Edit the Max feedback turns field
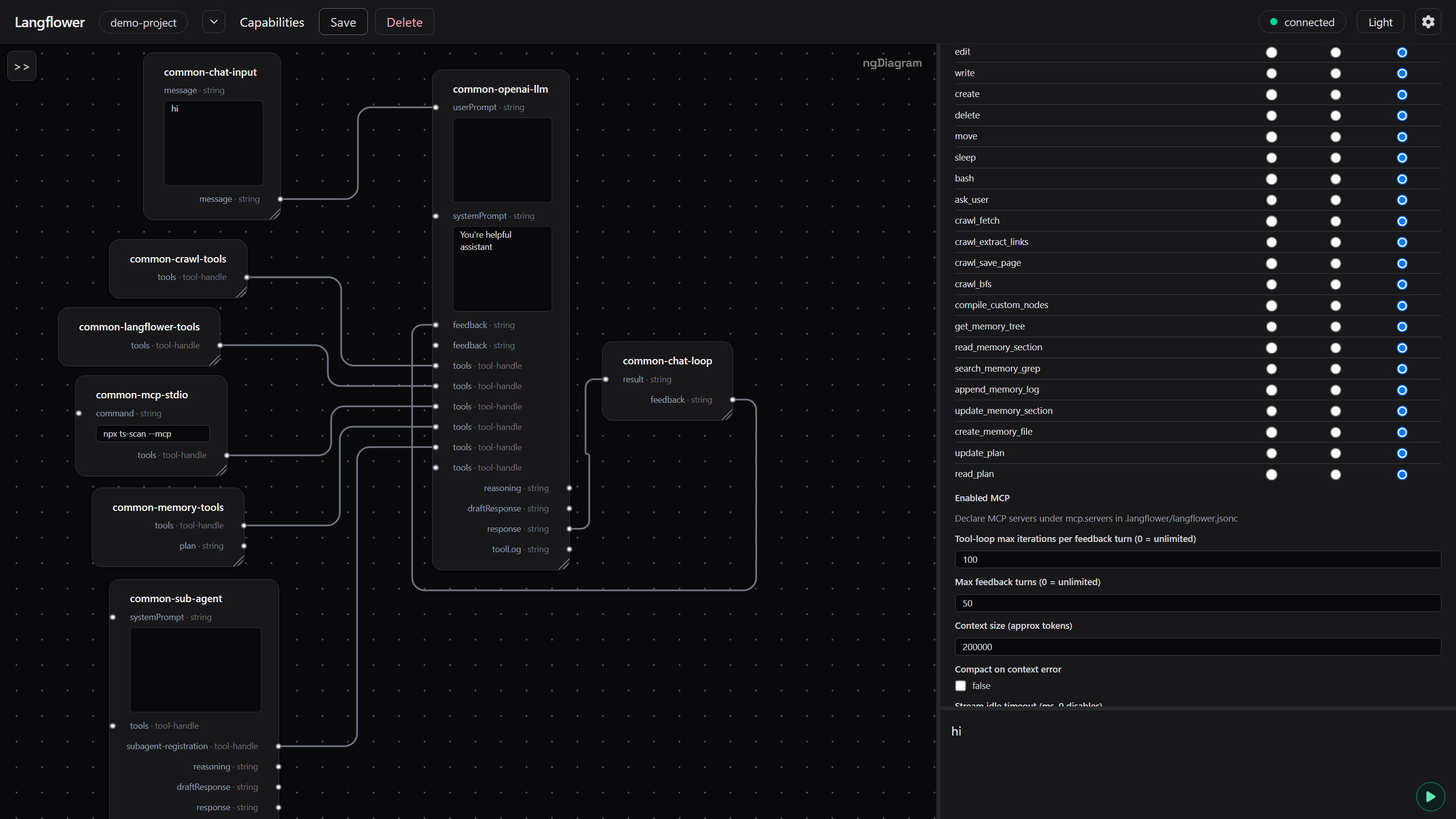1456x819 pixels. [1198, 603]
